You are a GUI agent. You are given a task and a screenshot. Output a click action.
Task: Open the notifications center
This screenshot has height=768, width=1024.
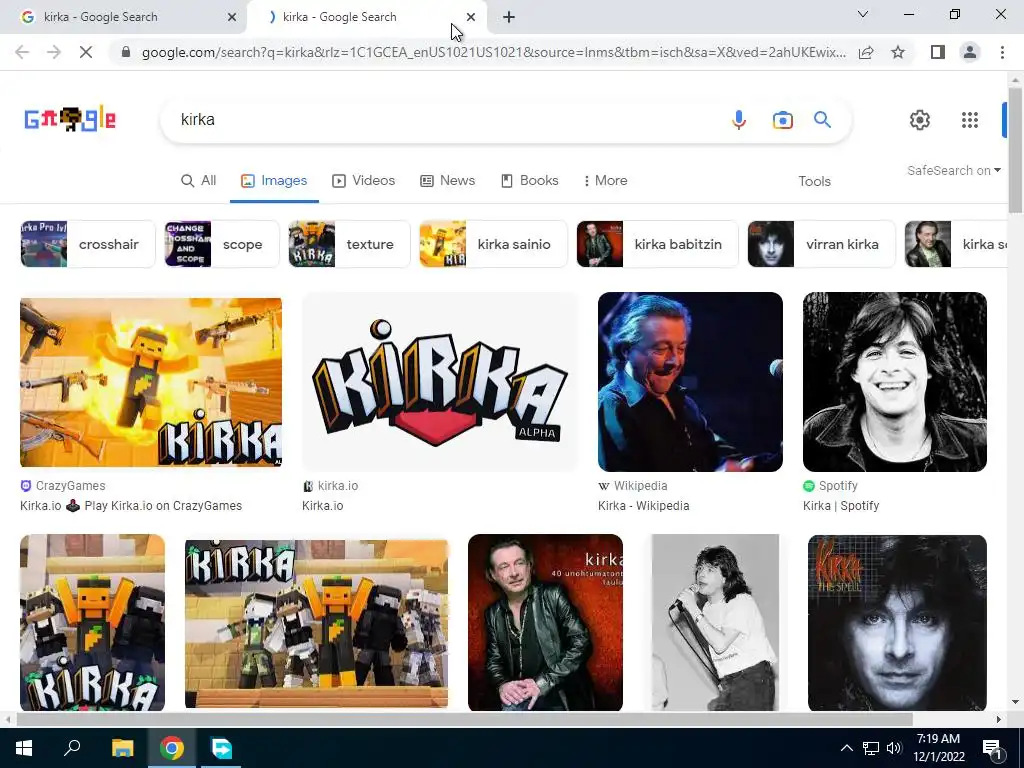[992, 748]
